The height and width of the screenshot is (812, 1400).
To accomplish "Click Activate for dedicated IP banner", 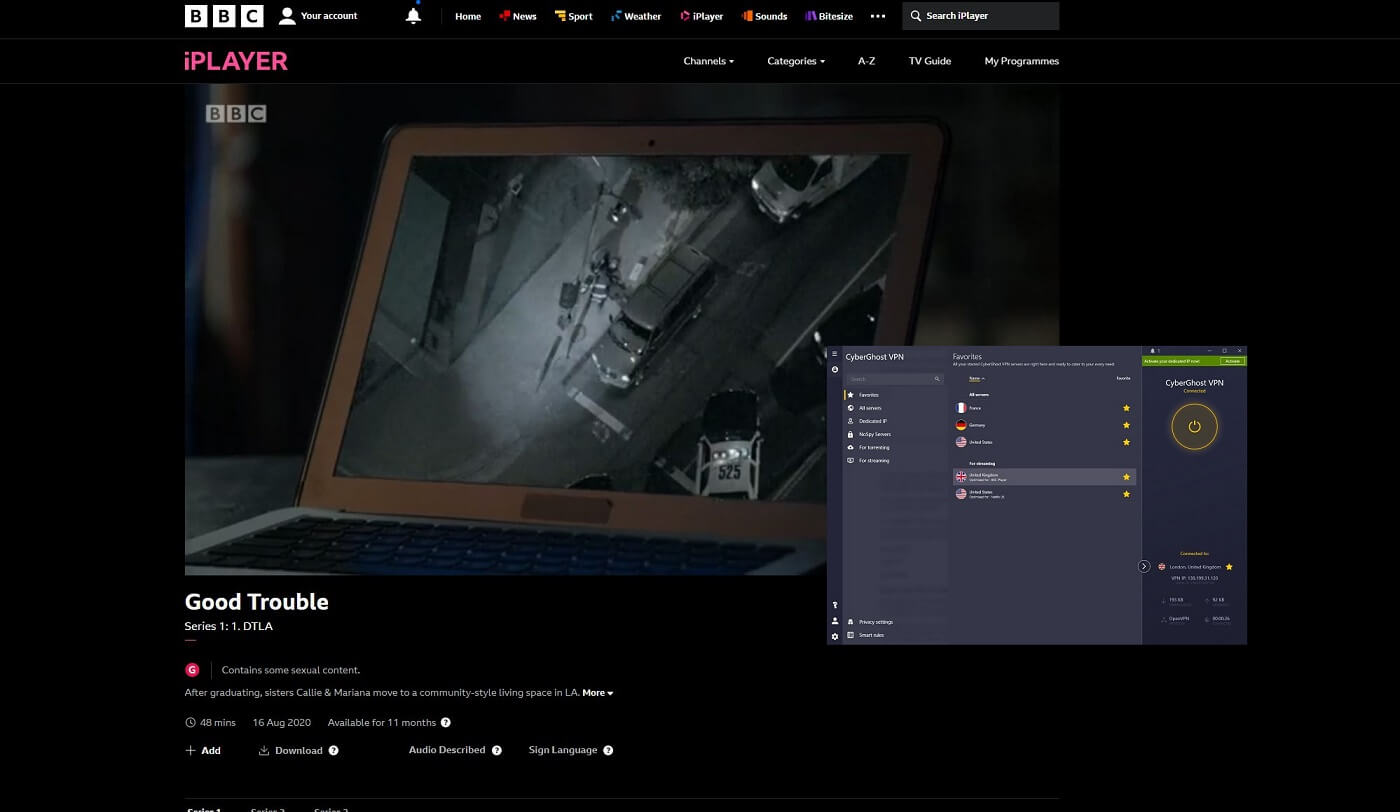I will [1232, 361].
